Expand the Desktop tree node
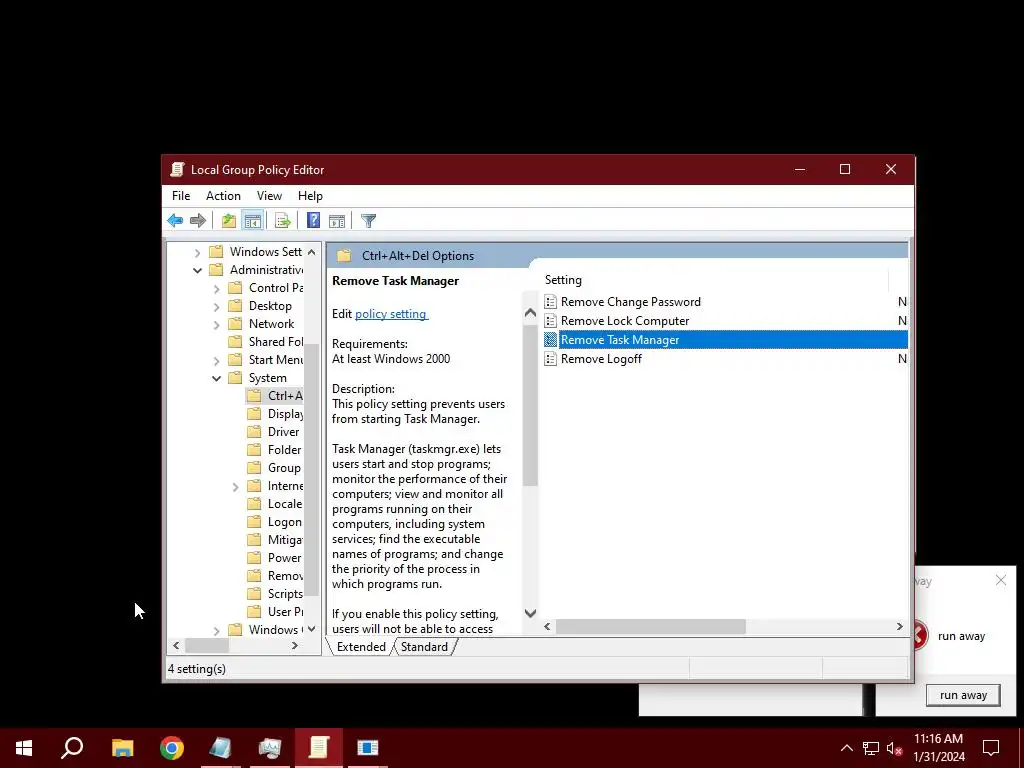The height and width of the screenshot is (768, 1024). click(x=216, y=306)
